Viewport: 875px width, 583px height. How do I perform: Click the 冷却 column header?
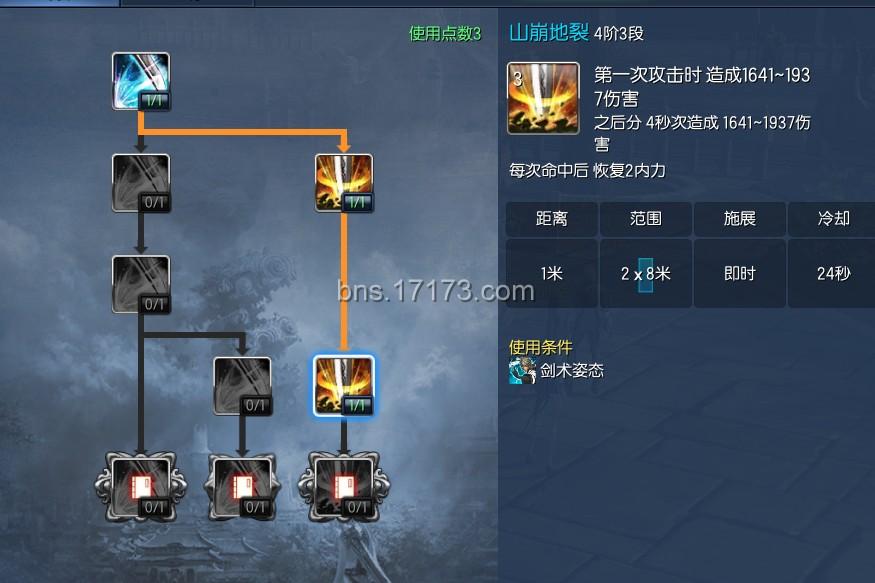[832, 219]
